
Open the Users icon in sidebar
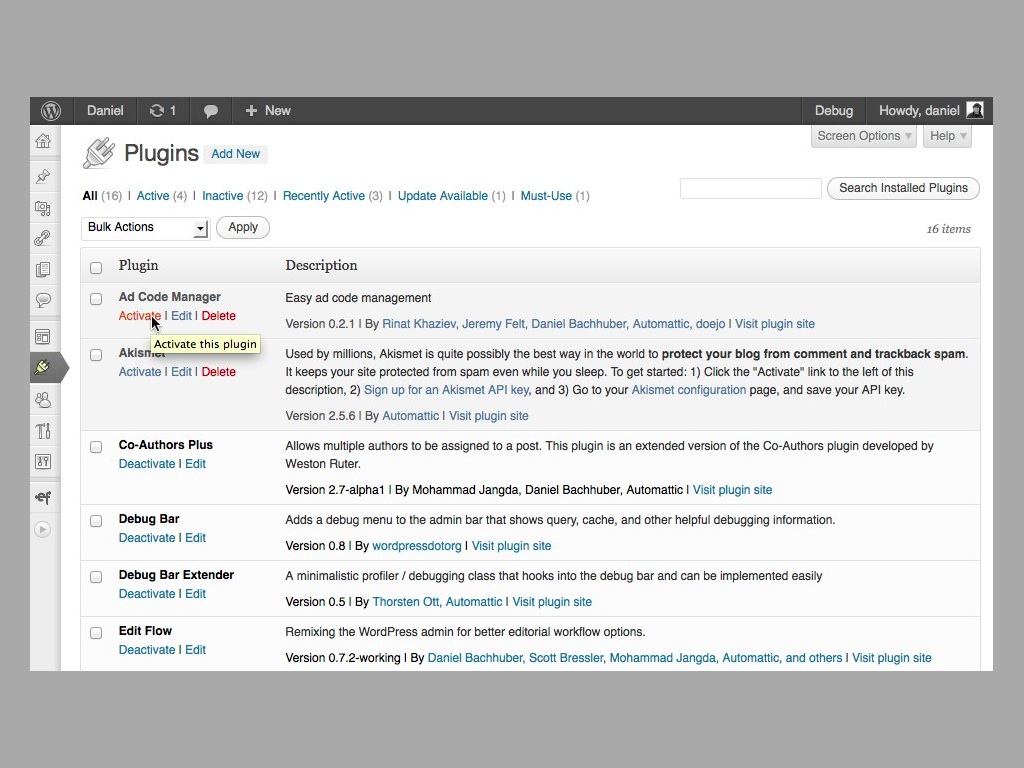pos(43,400)
